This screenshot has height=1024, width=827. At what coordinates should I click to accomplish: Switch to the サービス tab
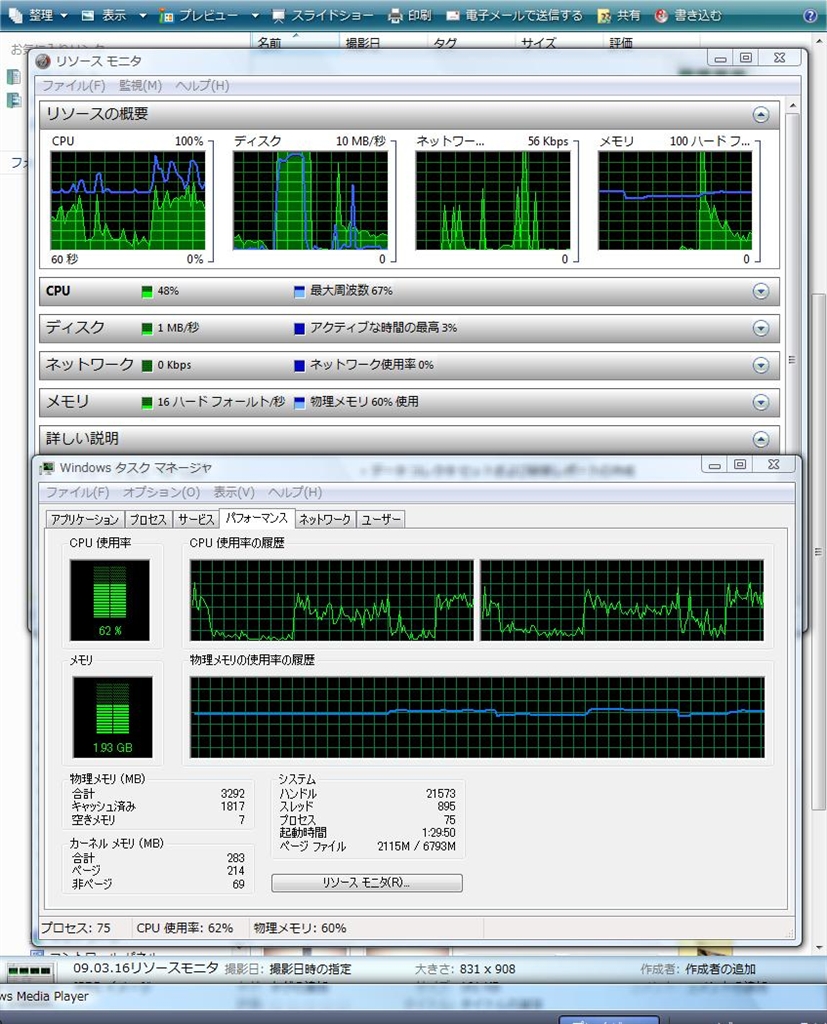[x=196, y=520]
